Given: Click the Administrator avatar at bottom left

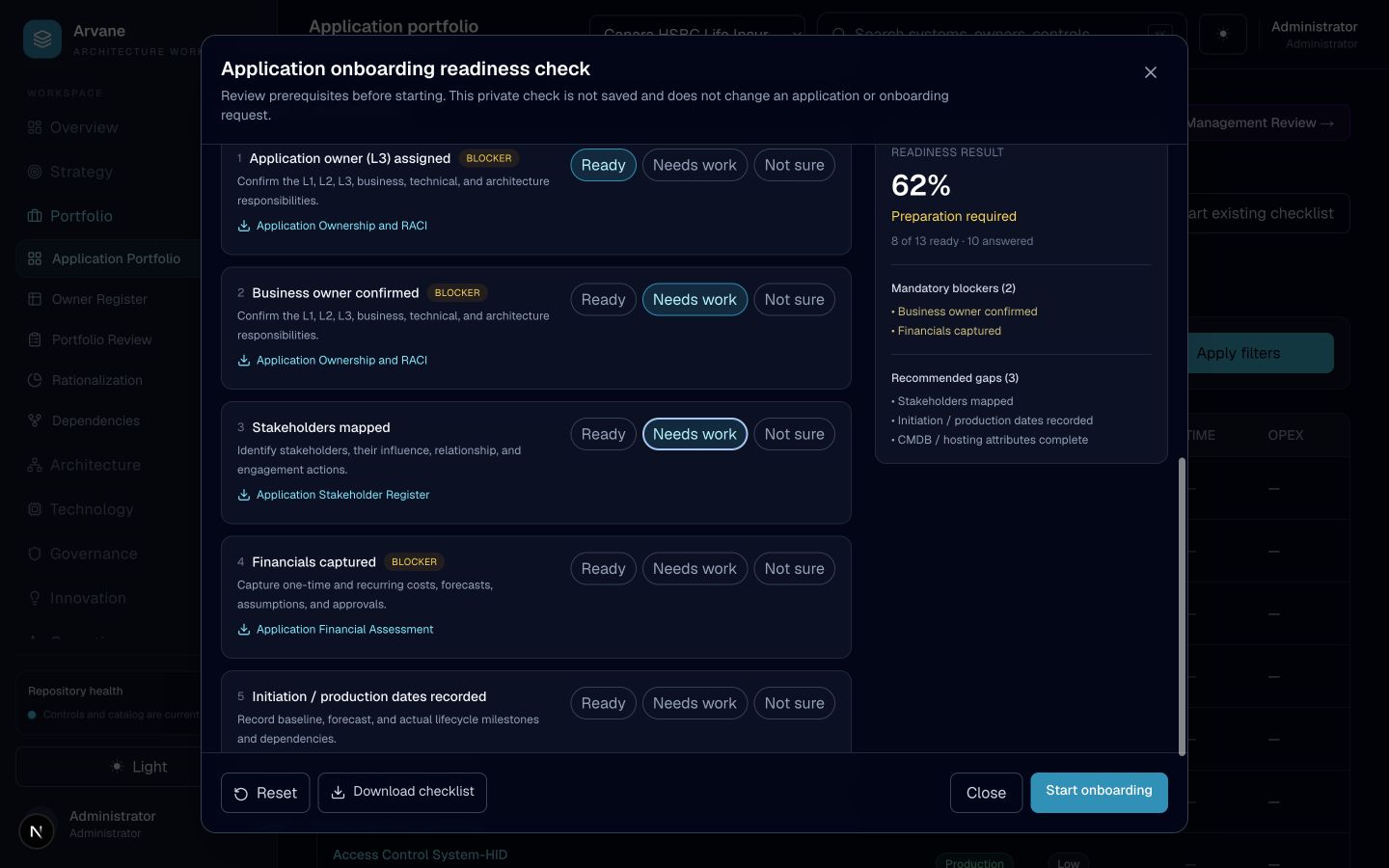Looking at the screenshot, I should click(x=37, y=830).
